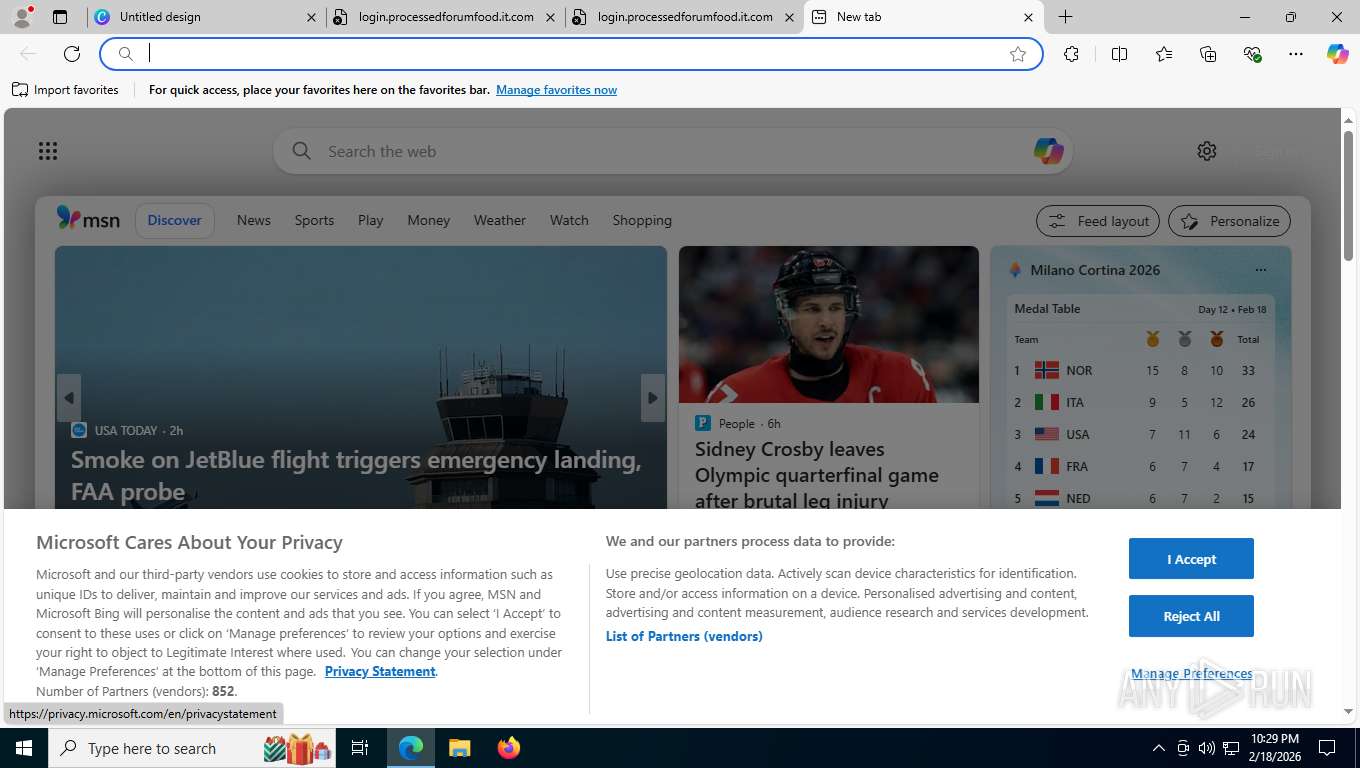Screen dimensions: 1360x768
Task: Click the Personalize button
Action: (1230, 221)
